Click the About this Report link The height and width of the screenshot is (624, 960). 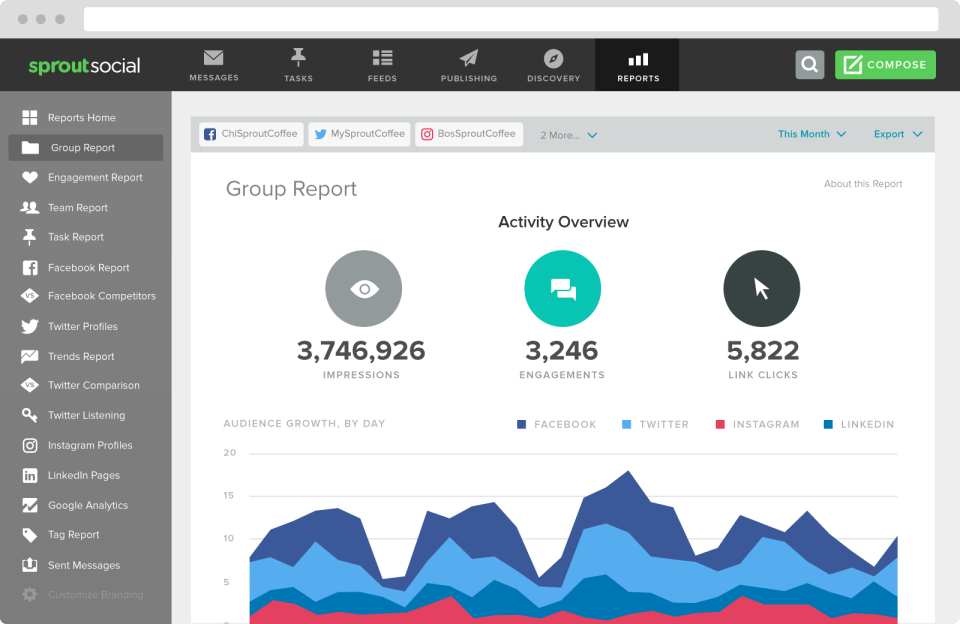click(x=863, y=184)
